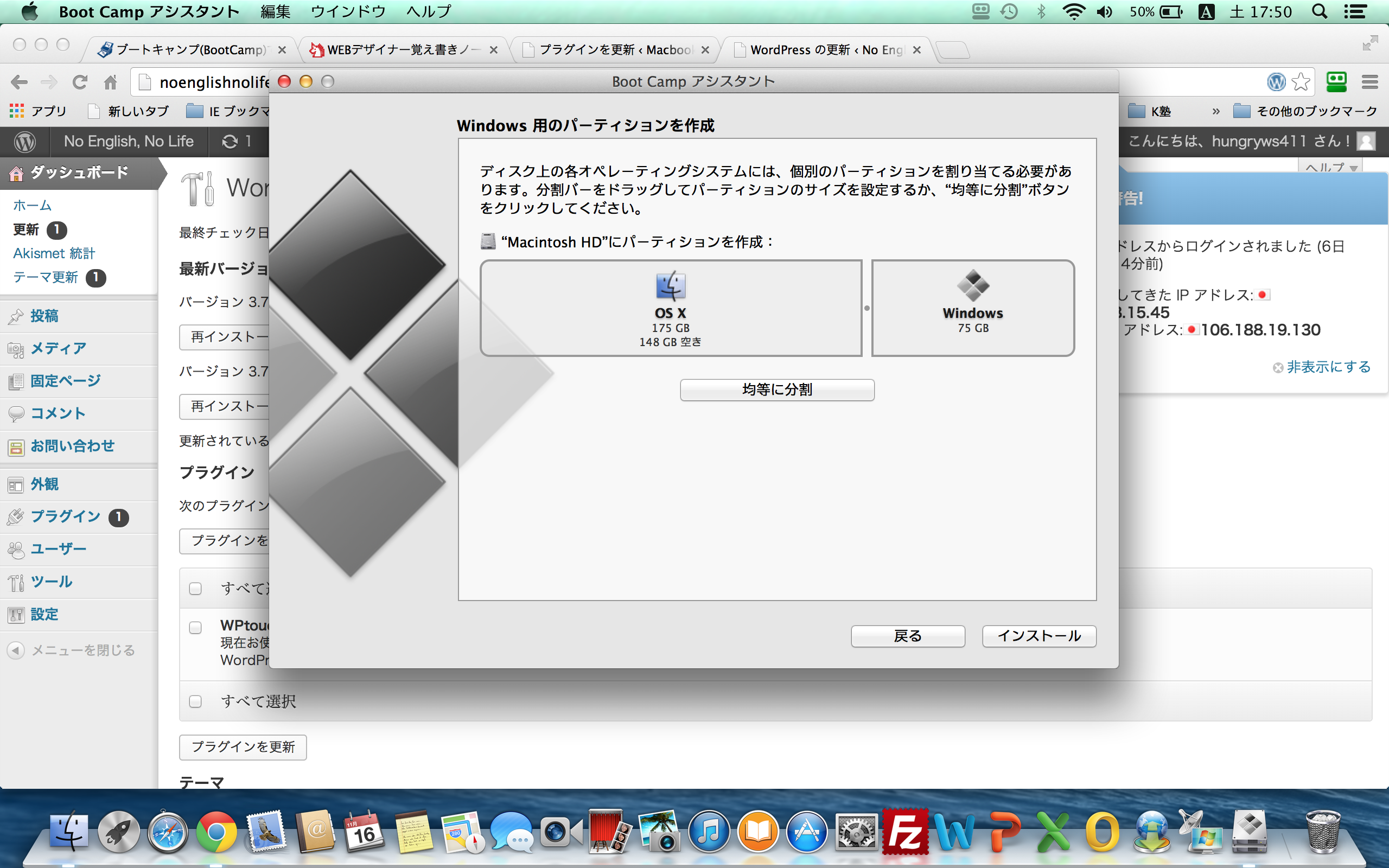The width and height of the screenshot is (1389, 868).
Task: Expand the hidden bookmarks chevron
Action: click(x=1216, y=111)
